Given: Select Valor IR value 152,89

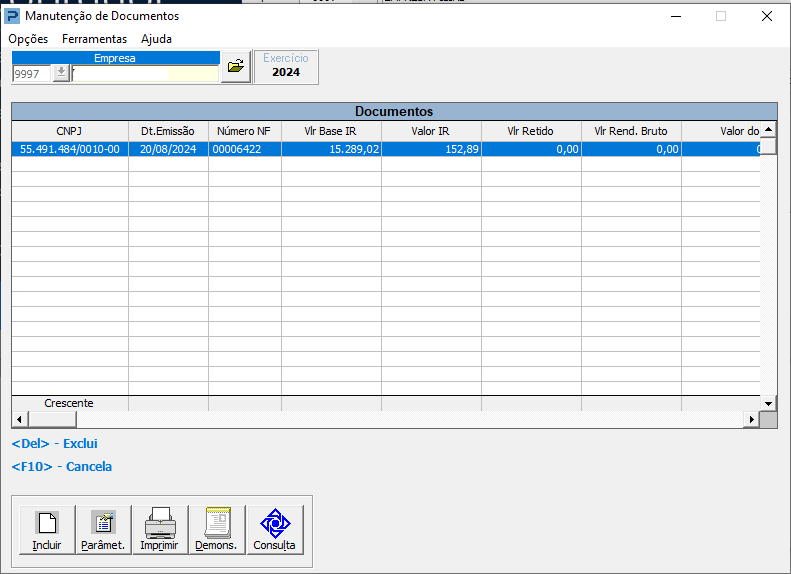Looking at the screenshot, I should coord(431,149).
